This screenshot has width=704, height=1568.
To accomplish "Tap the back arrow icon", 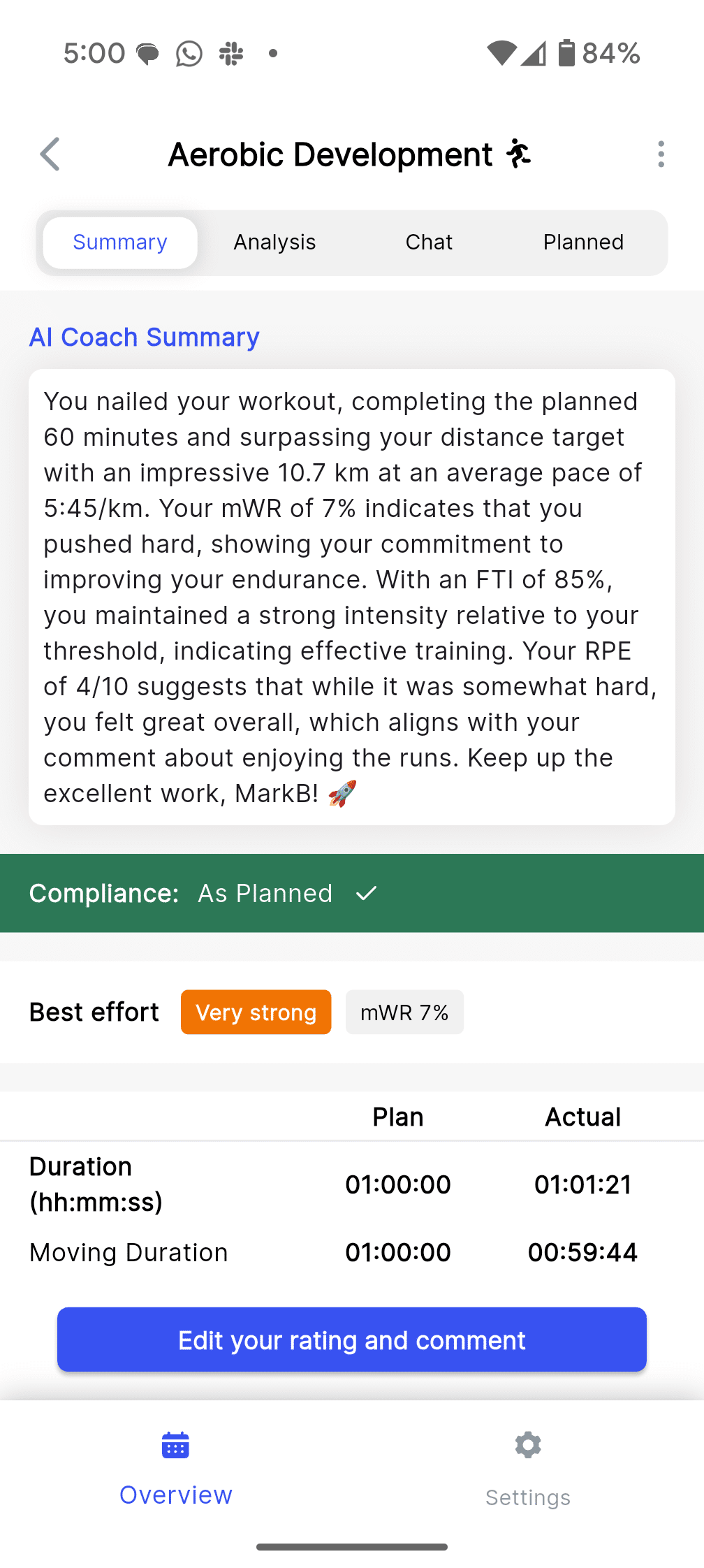I will 50,154.
